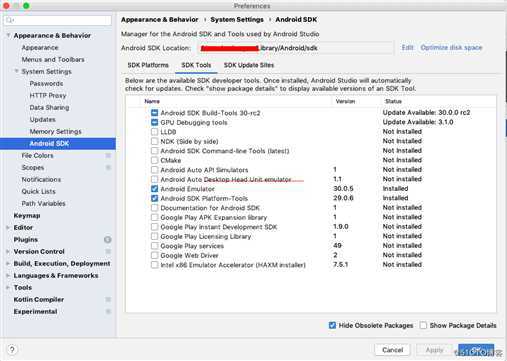Check Google Play Licensing Library checkbox

click(x=154, y=236)
